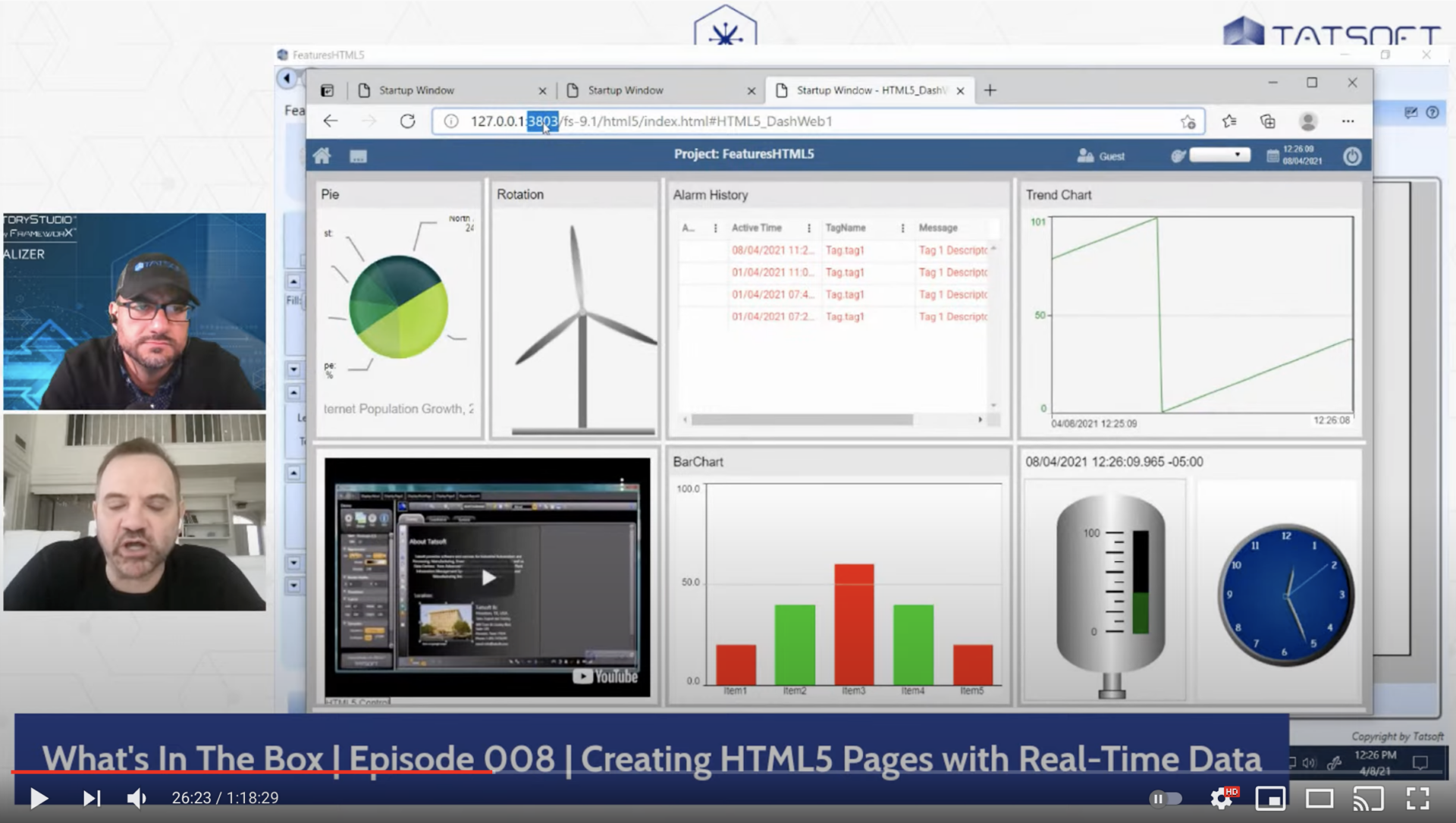This screenshot has width=1456, height=823.
Task: Collapse the FeaturesHTML5 left panel arrow
Action: [x=287, y=78]
